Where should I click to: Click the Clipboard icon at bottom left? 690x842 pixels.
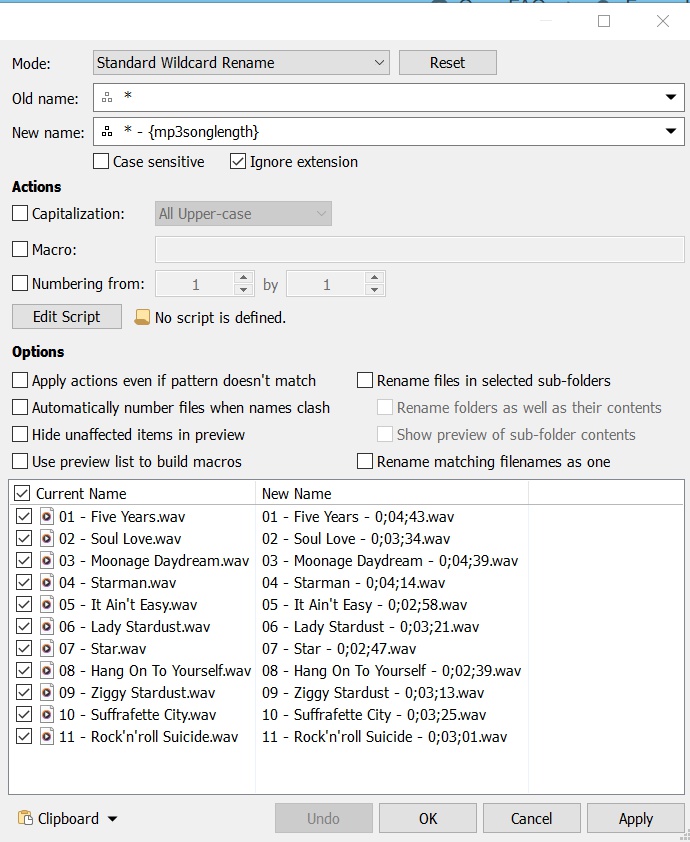tap(25, 818)
